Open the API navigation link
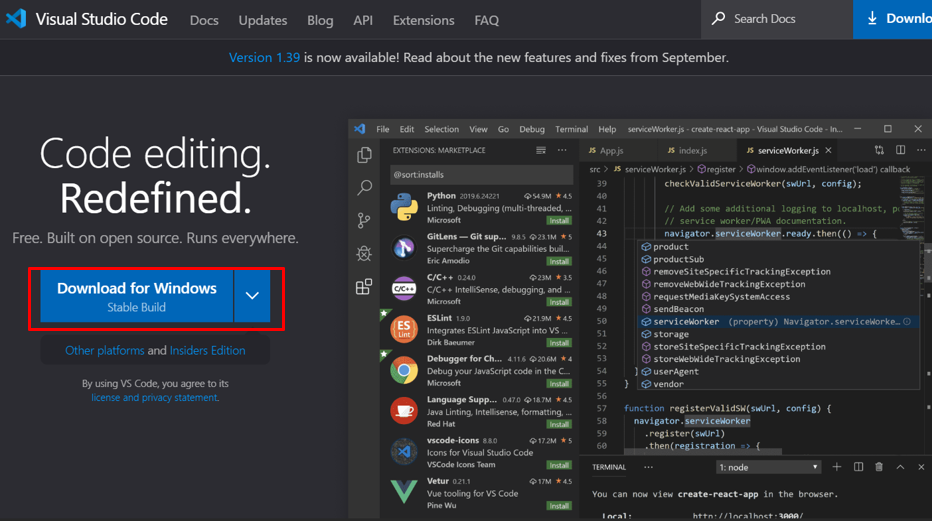 [363, 20]
